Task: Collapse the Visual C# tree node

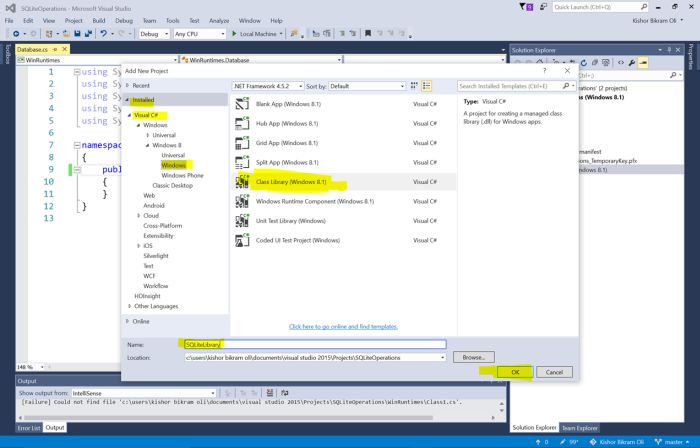Action: (129, 115)
